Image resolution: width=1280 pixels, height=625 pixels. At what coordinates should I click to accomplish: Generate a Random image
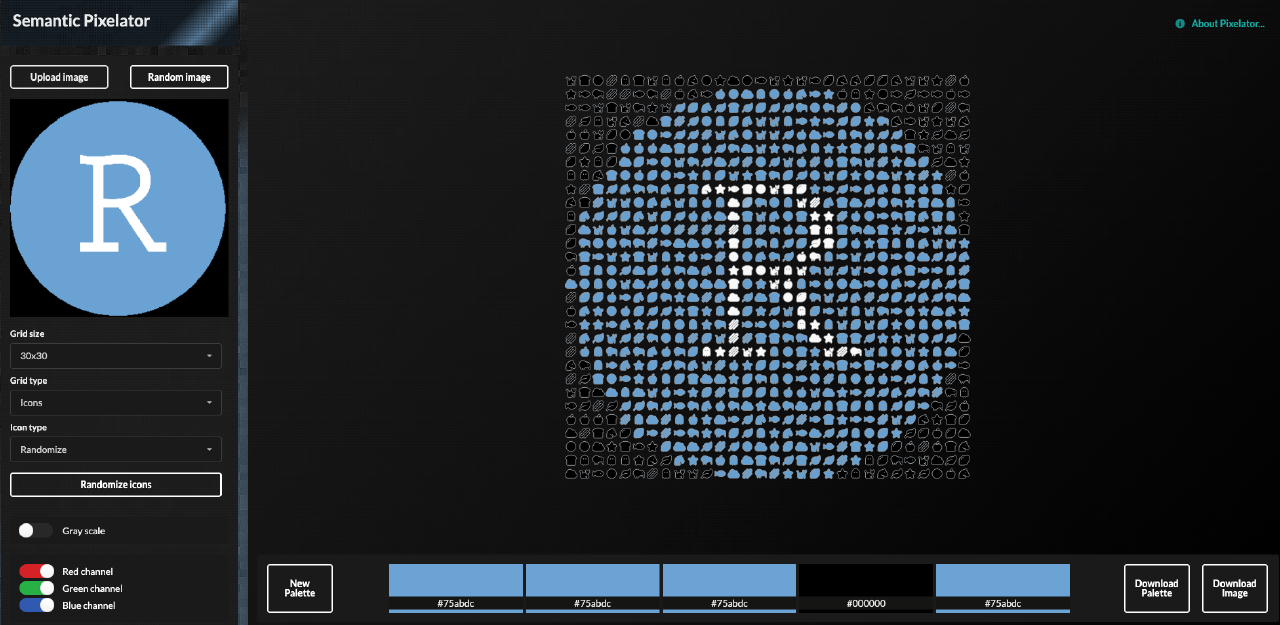click(x=178, y=77)
